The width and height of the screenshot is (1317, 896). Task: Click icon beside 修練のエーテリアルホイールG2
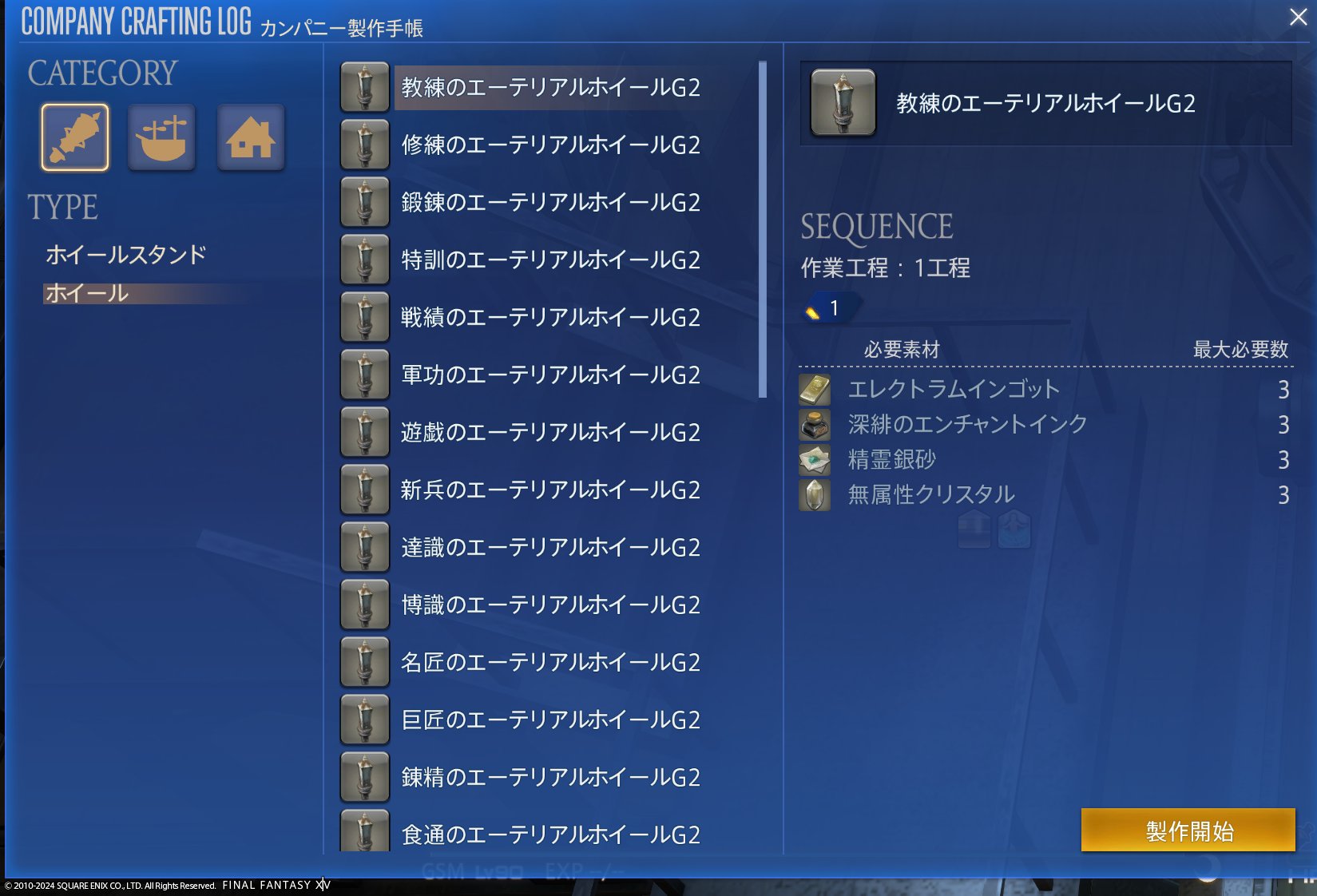click(365, 145)
